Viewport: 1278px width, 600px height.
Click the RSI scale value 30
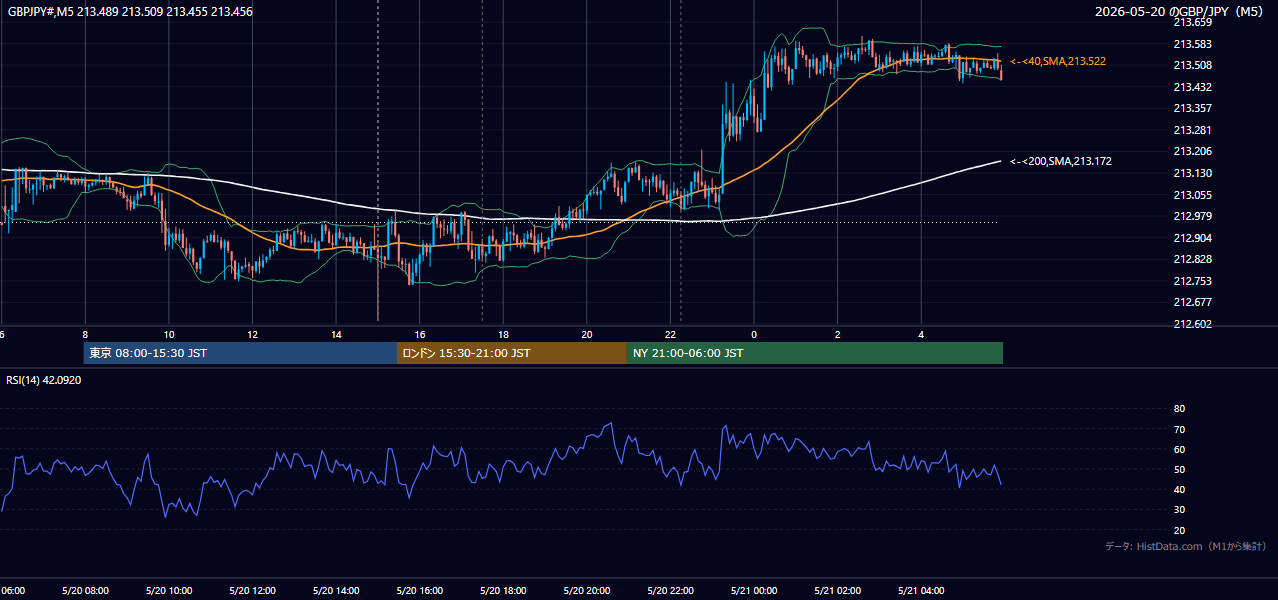point(1179,510)
